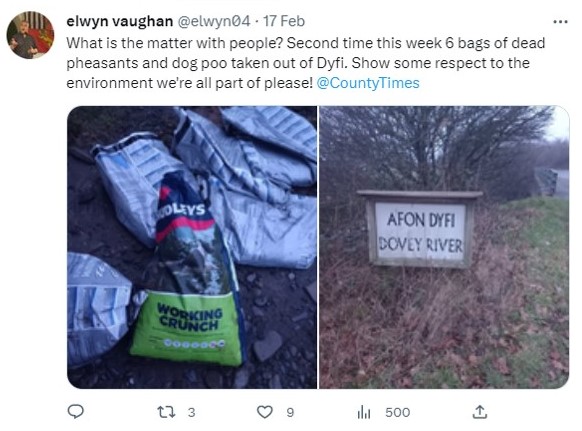Image resolution: width=582 pixels, height=431 pixels.
Task: Click the Working Crunch green bag in photo
Action: click(x=187, y=327)
